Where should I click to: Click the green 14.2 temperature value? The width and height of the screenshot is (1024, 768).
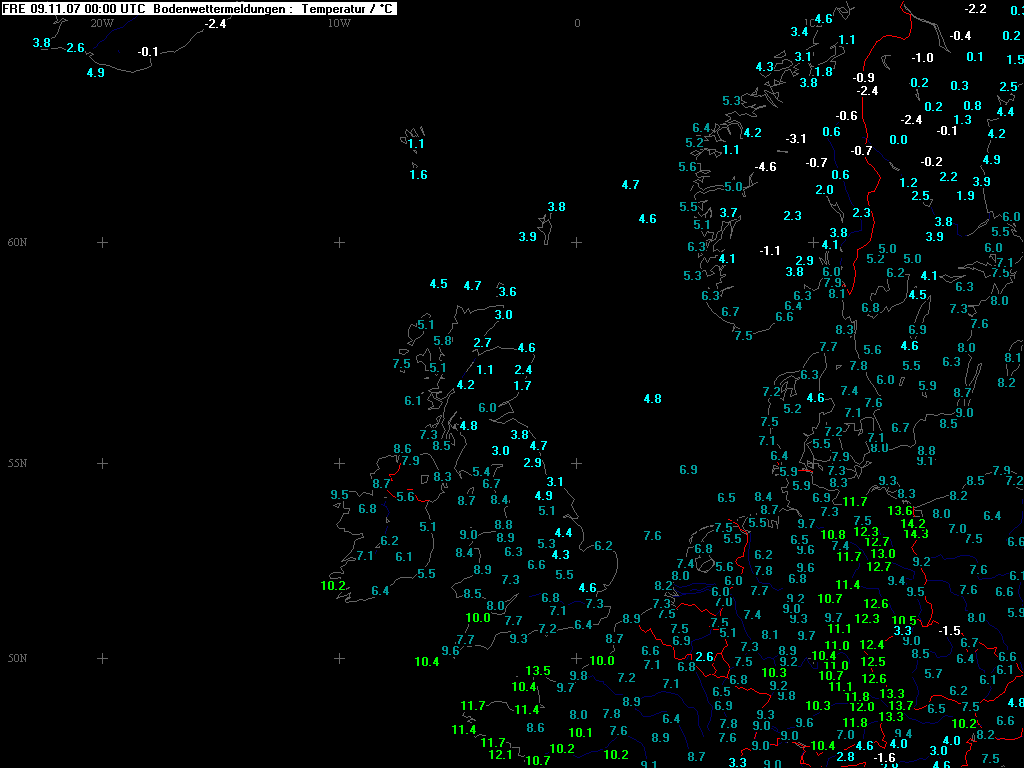coord(912,523)
